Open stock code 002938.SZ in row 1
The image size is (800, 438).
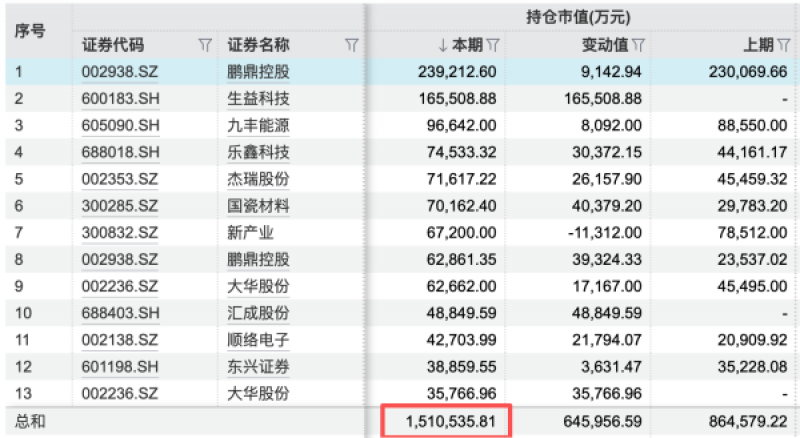point(120,71)
